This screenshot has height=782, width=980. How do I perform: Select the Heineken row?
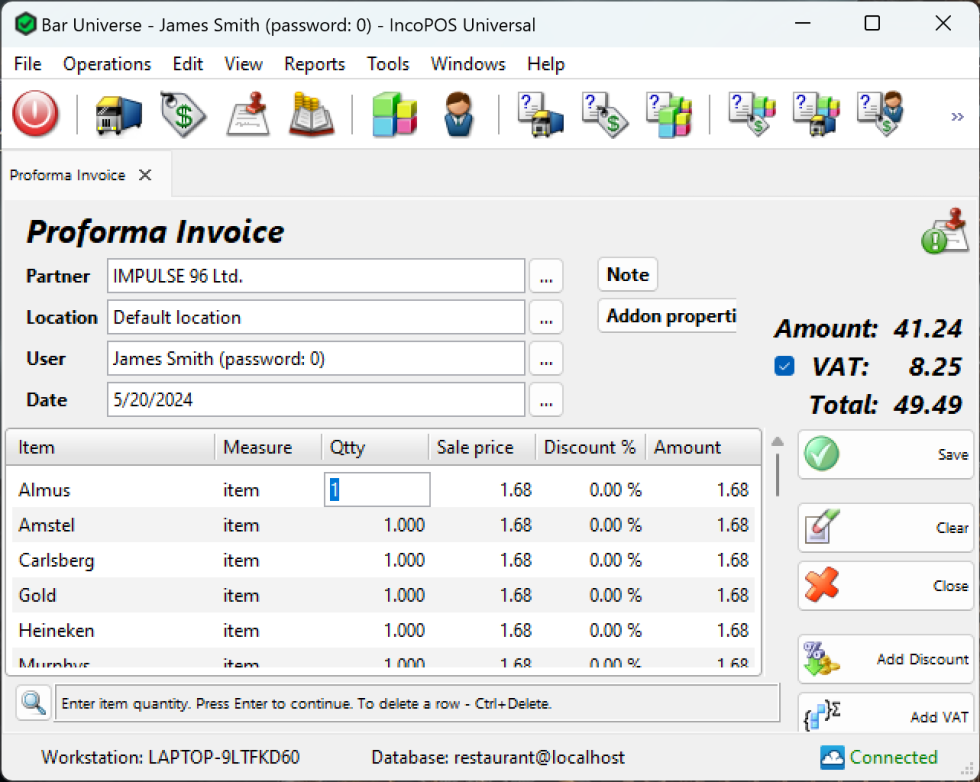(383, 630)
